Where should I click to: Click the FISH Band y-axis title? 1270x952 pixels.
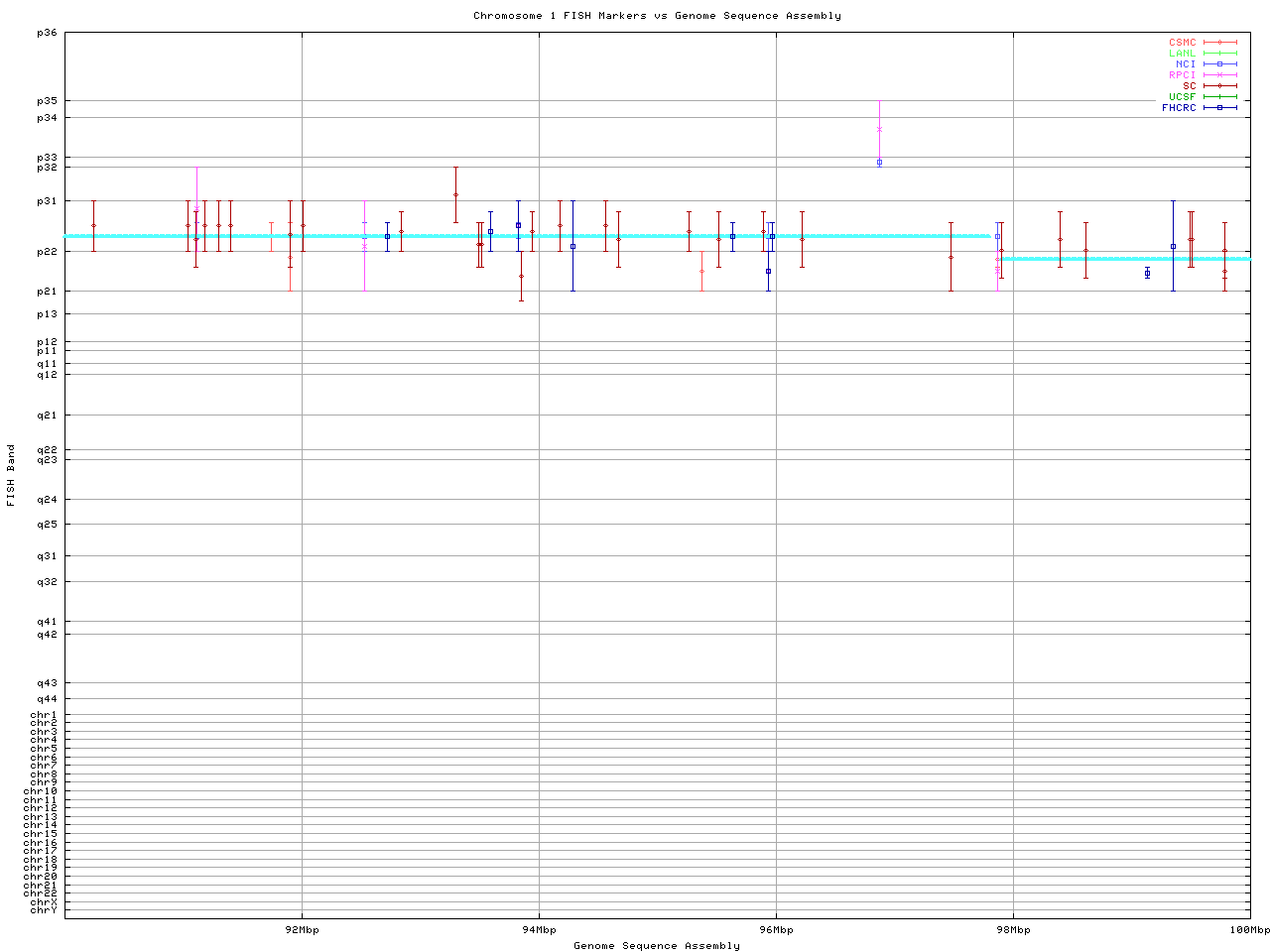(x=11, y=475)
